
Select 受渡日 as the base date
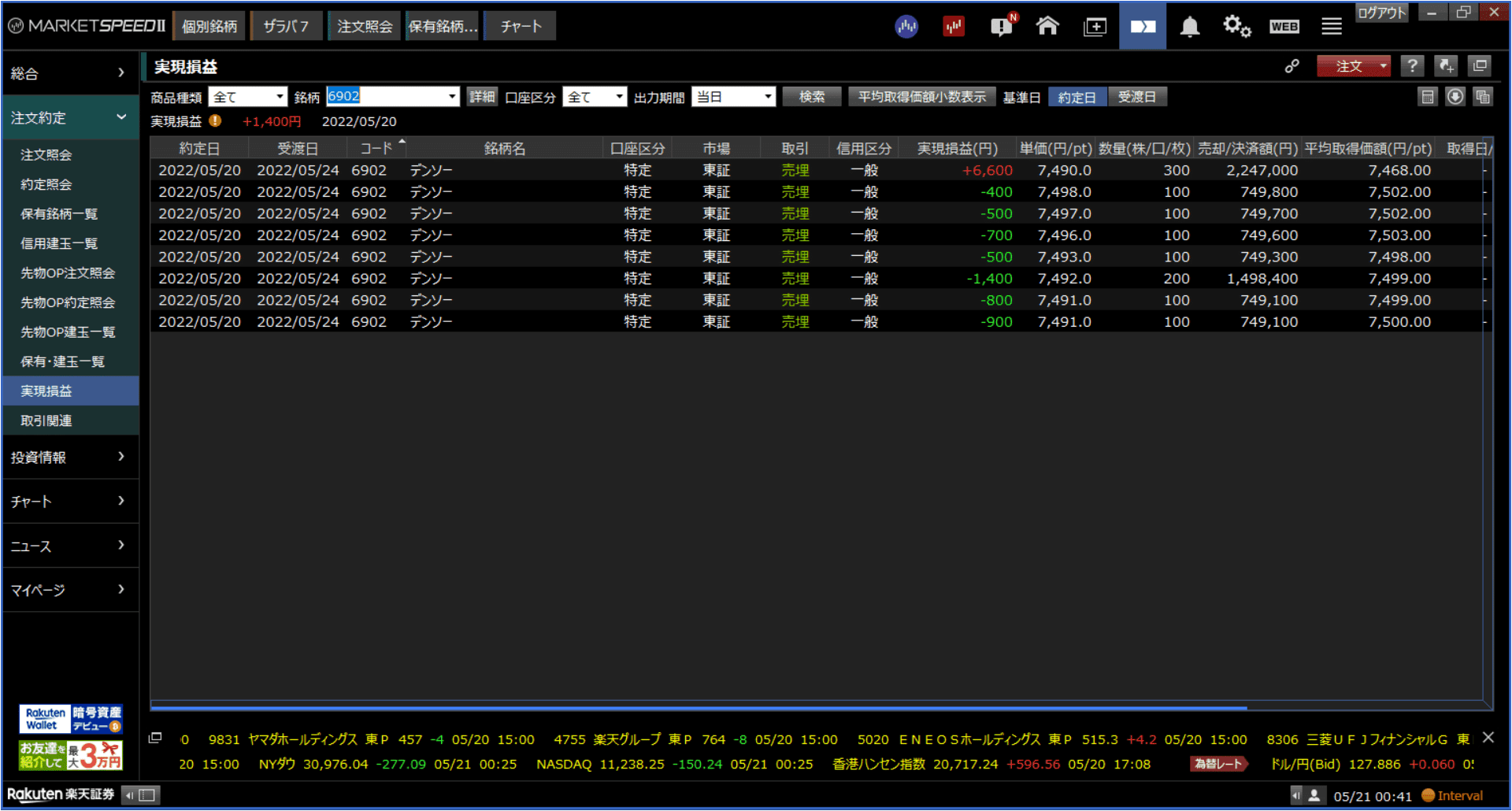tap(1137, 97)
